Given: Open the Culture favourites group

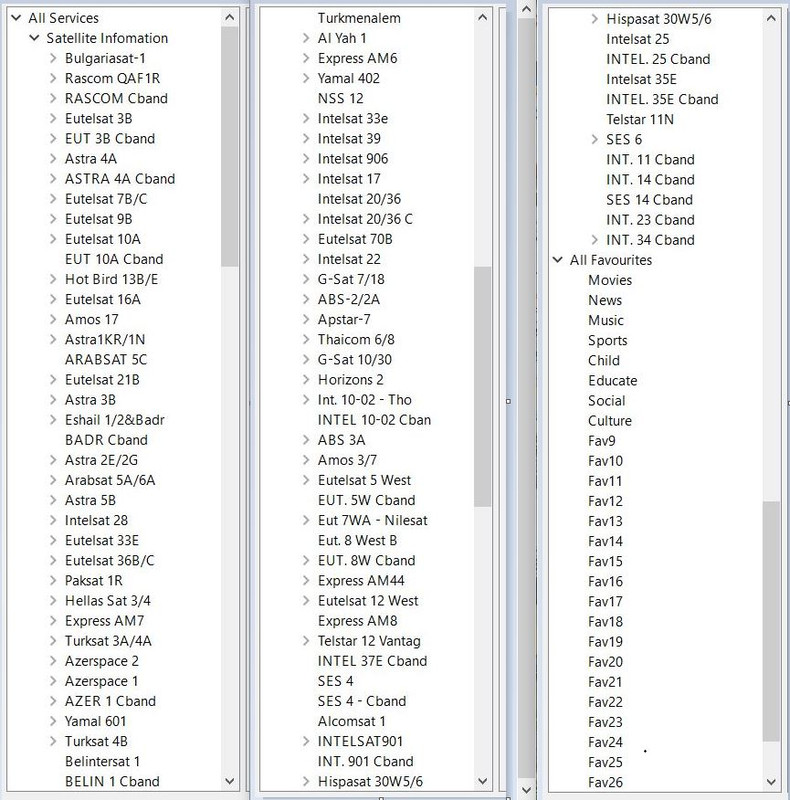Looking at the screenshot, I should [610, 420].
